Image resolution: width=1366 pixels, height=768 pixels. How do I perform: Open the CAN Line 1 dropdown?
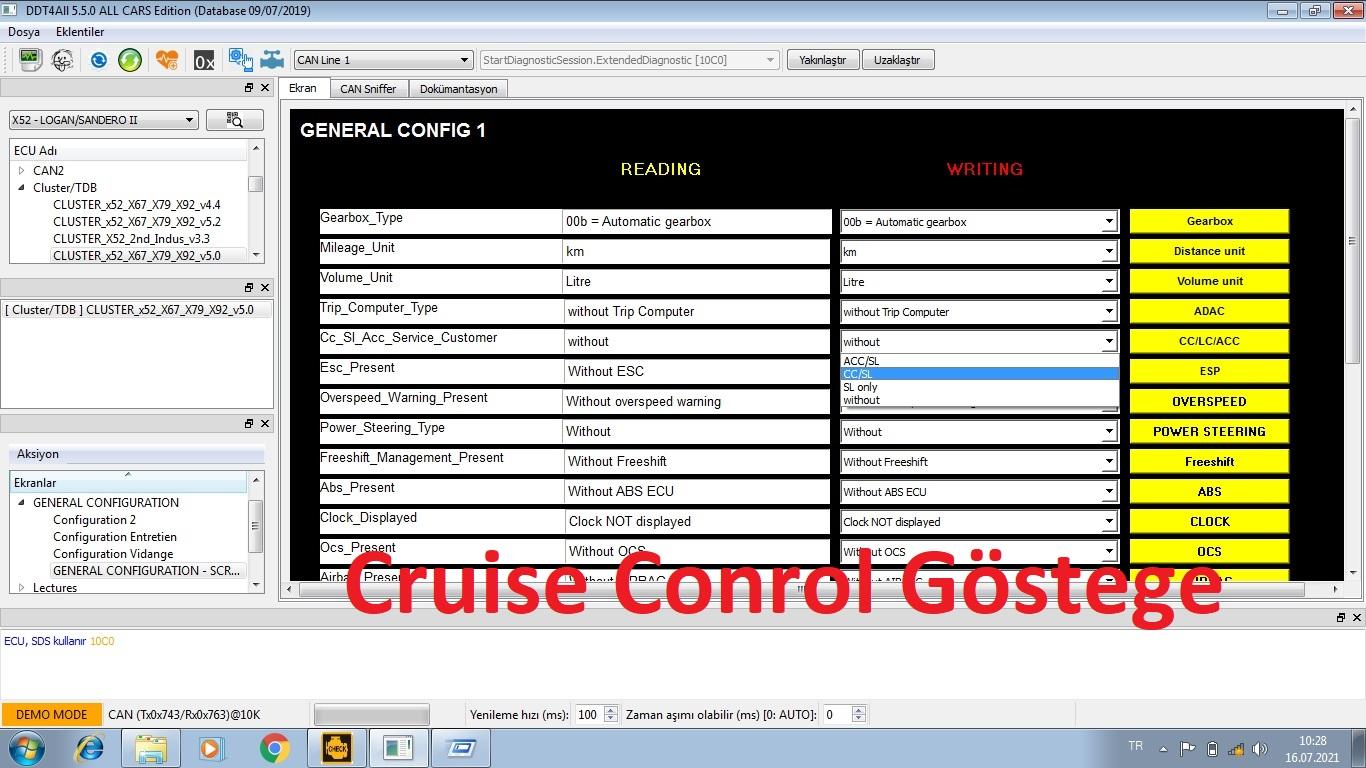(382, 60)
